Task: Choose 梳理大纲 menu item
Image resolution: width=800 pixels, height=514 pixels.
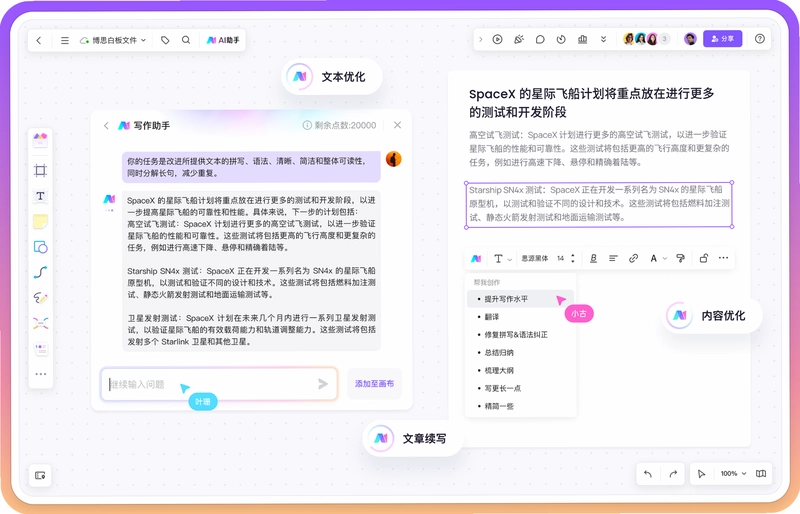Action: (520, 371)
